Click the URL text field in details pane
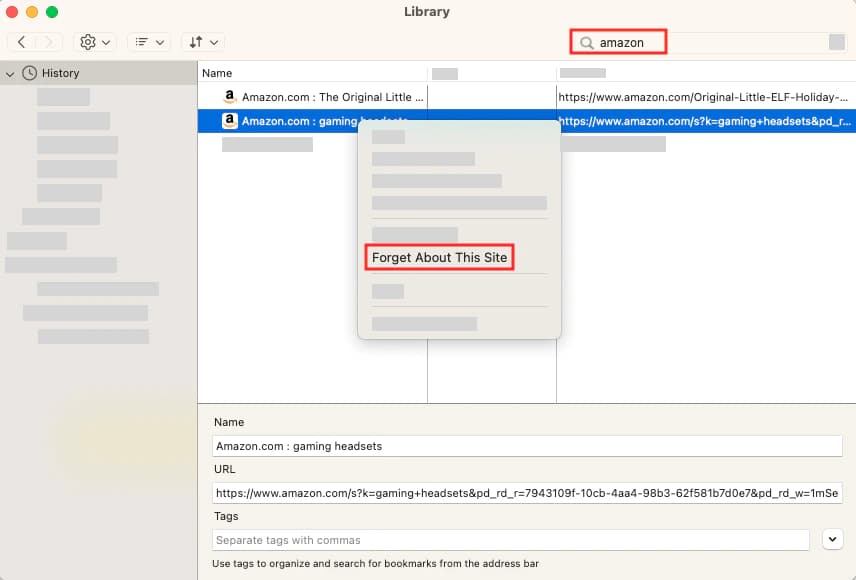 [527, 493]
